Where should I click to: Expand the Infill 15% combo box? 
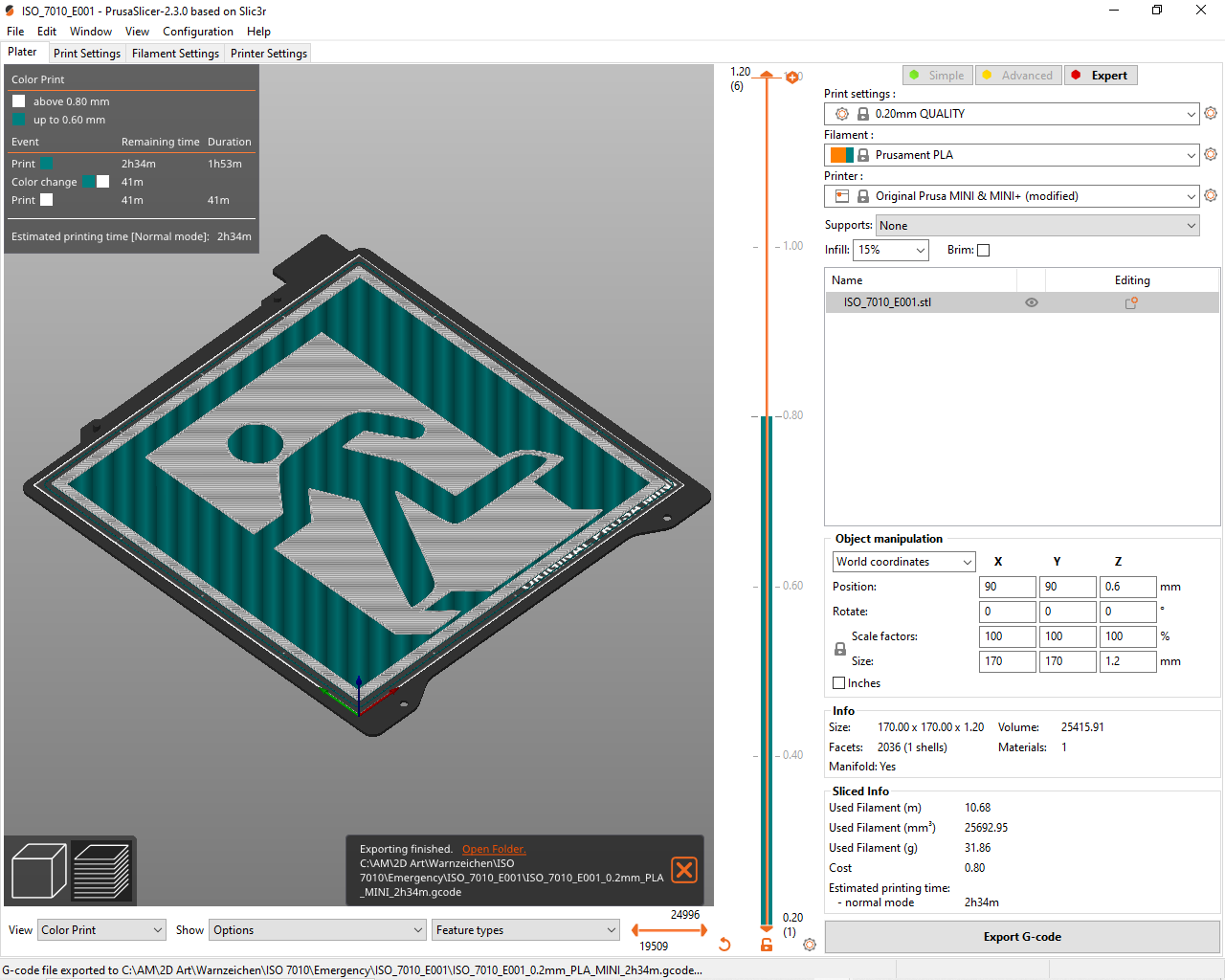pyautogui.click(x=891, y=250)
